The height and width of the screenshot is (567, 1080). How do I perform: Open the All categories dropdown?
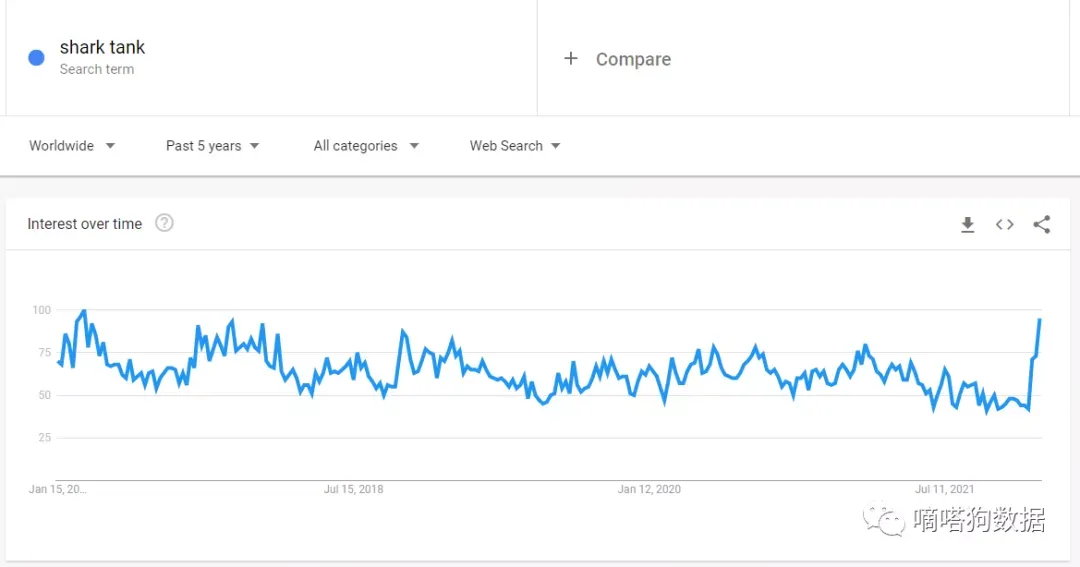tap(366, 145)
